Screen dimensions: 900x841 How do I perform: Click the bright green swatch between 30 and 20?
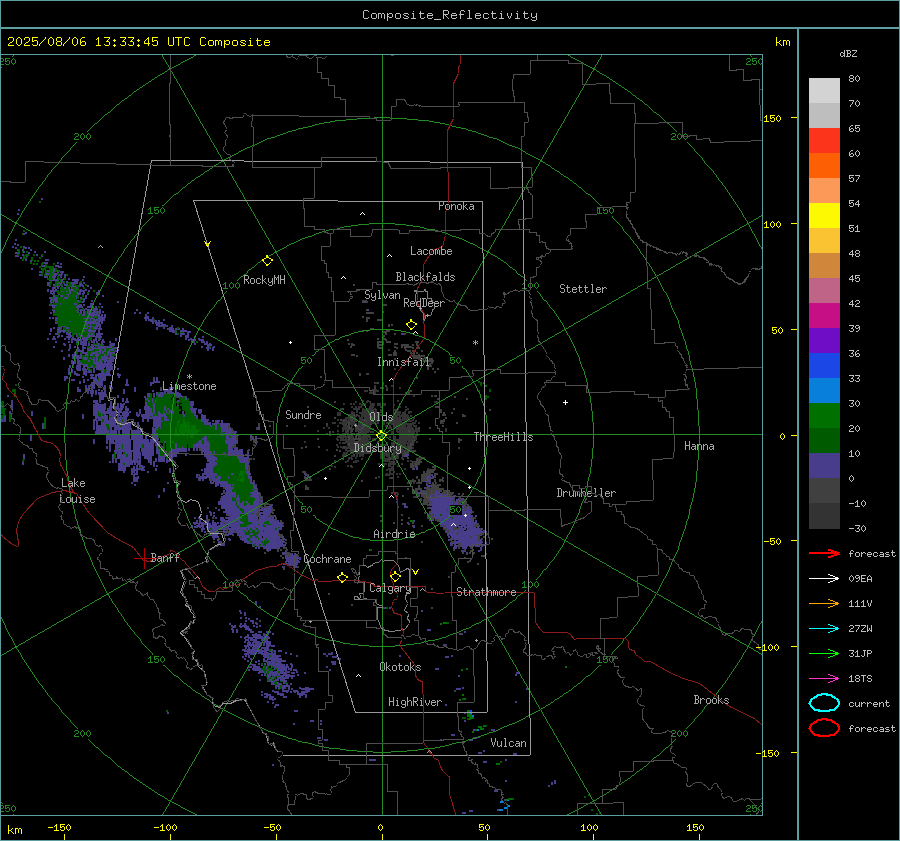(824, 416)
